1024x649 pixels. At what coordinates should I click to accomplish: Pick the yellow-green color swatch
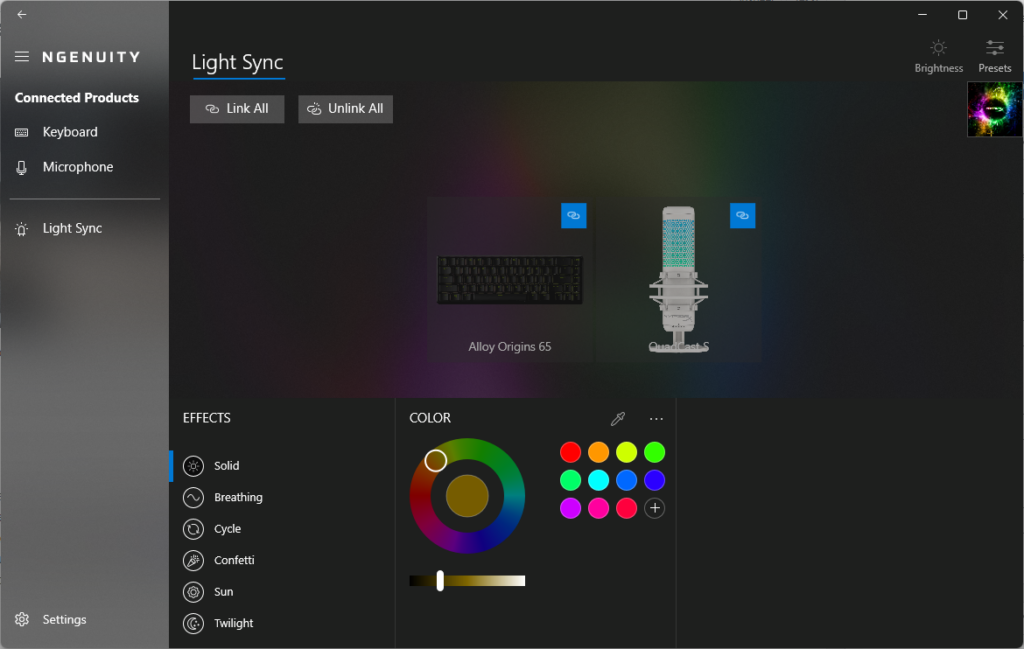[626, 452]
